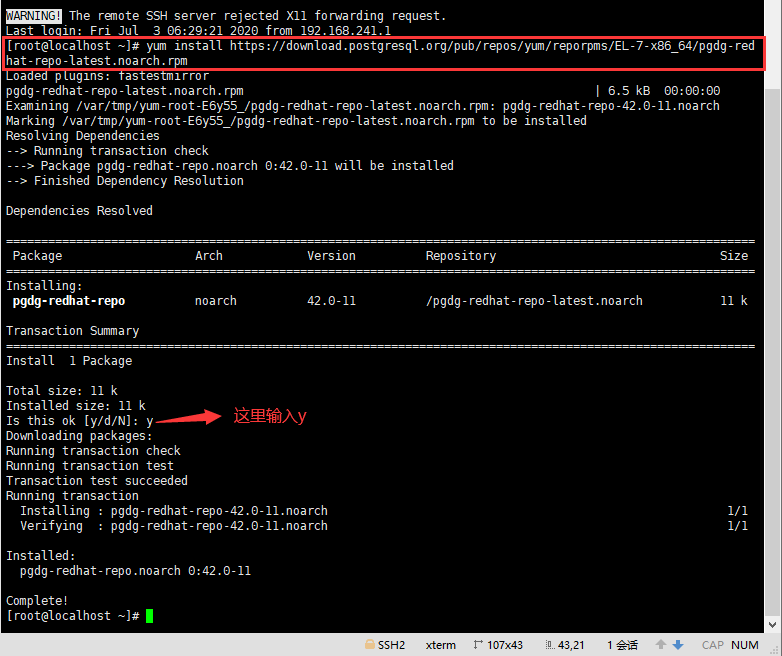Click the 'Examining /var/tmp/yum-root' line
Screen dimensions: 782x656
pyautogui.click(x=363, y=106)
